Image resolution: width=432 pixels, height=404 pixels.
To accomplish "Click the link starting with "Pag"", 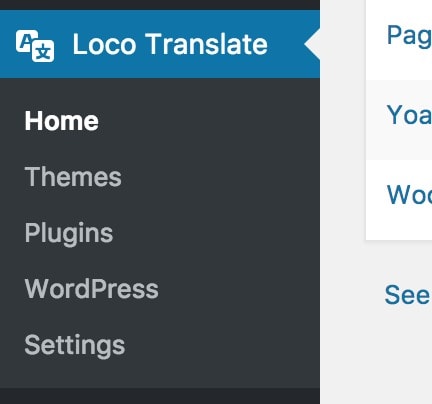I will (409, 37).
